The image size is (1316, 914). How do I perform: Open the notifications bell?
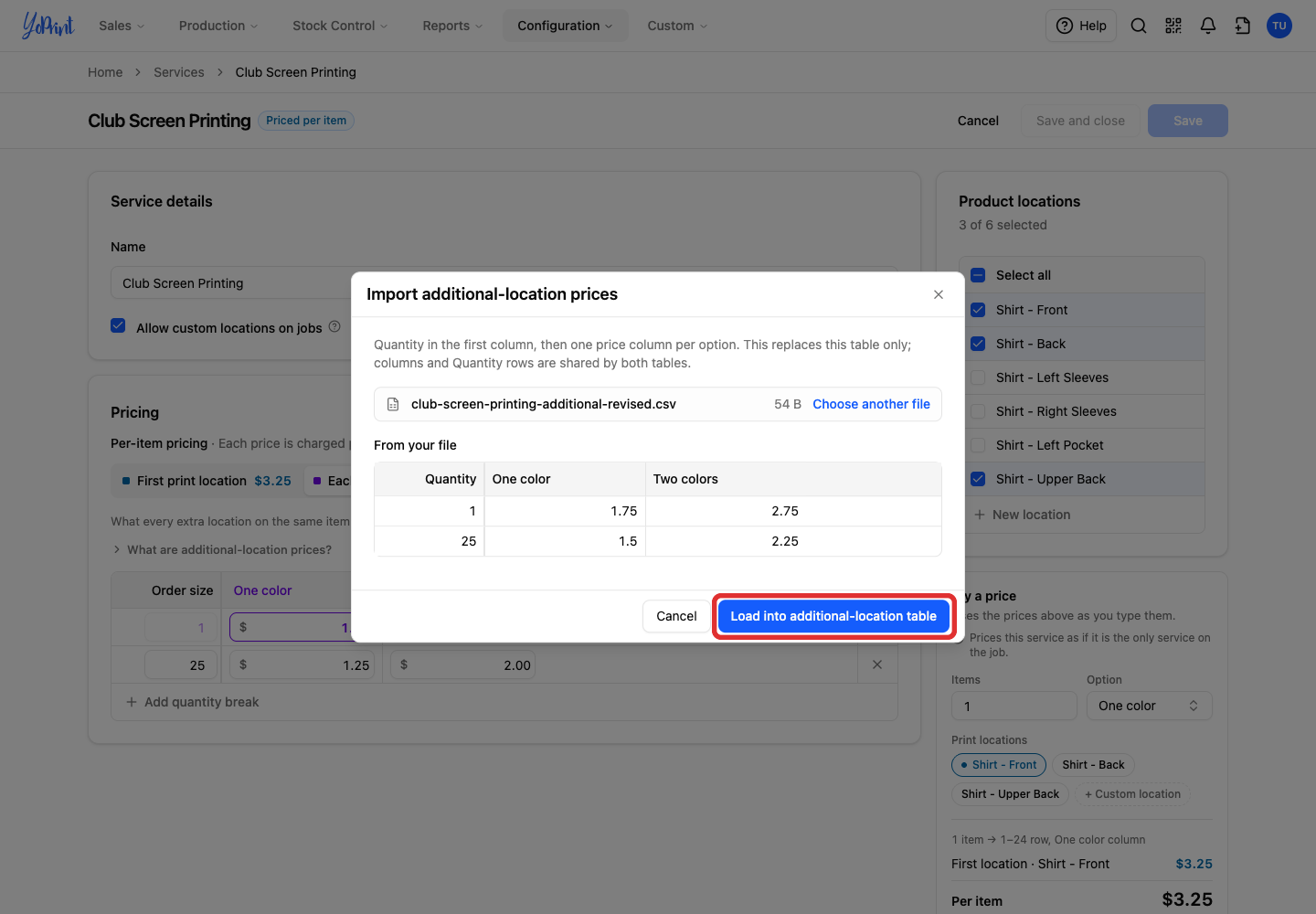1208,26
